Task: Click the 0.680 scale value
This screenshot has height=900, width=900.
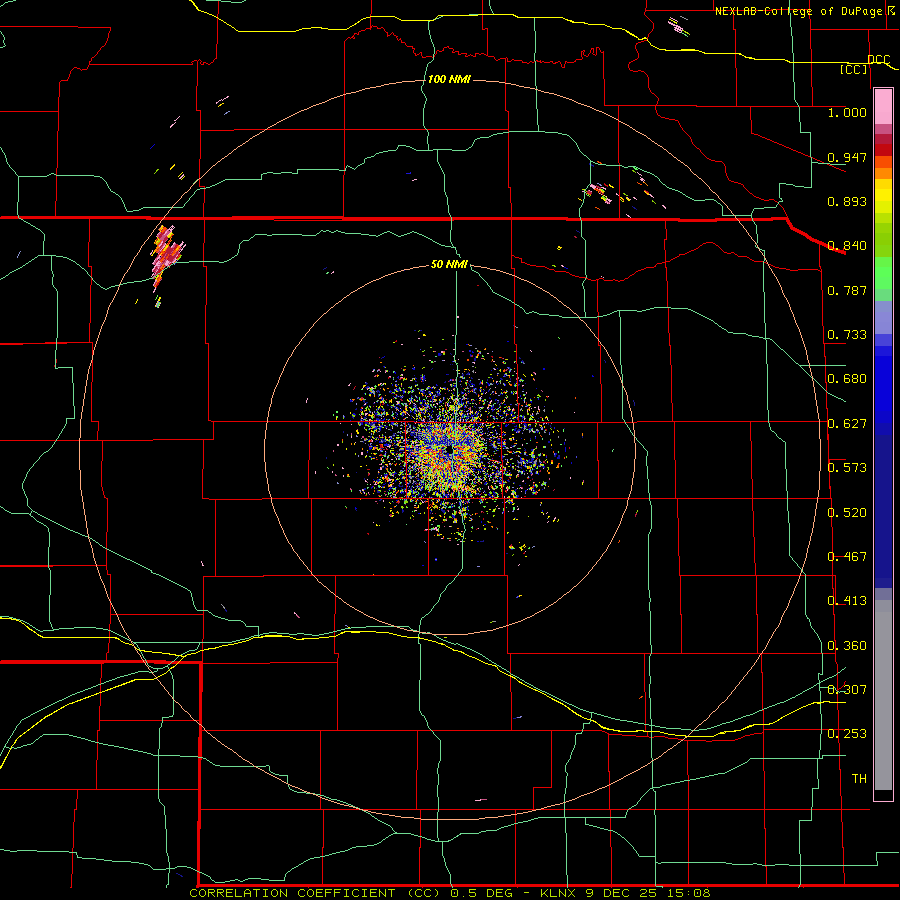Action: (x=847, y=379)
